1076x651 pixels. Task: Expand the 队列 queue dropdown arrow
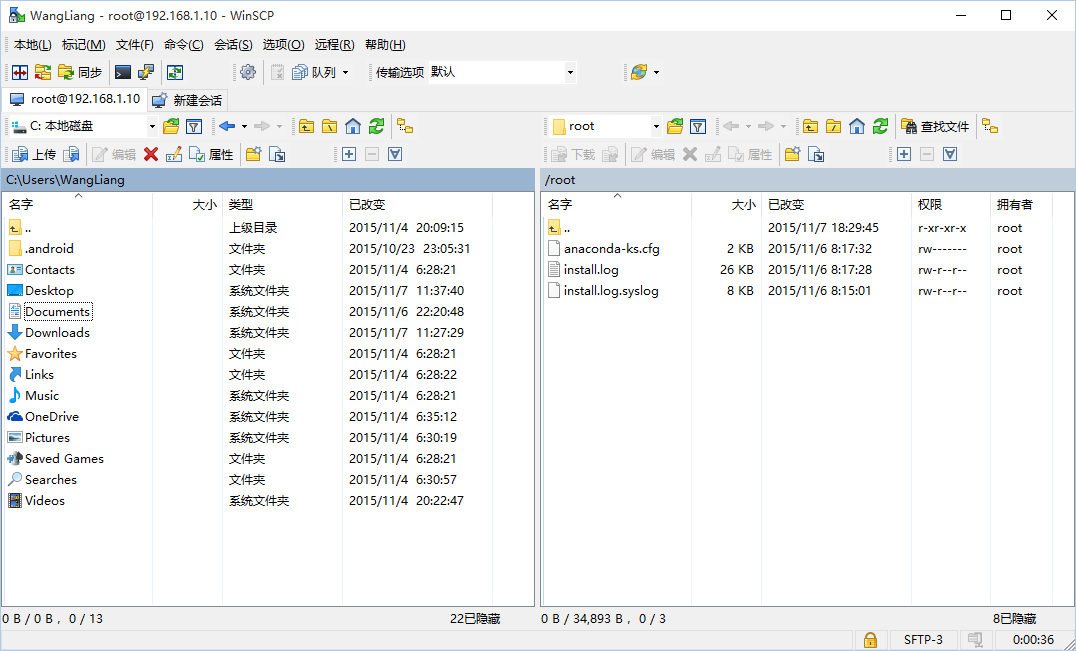click(x=345, y=72)
